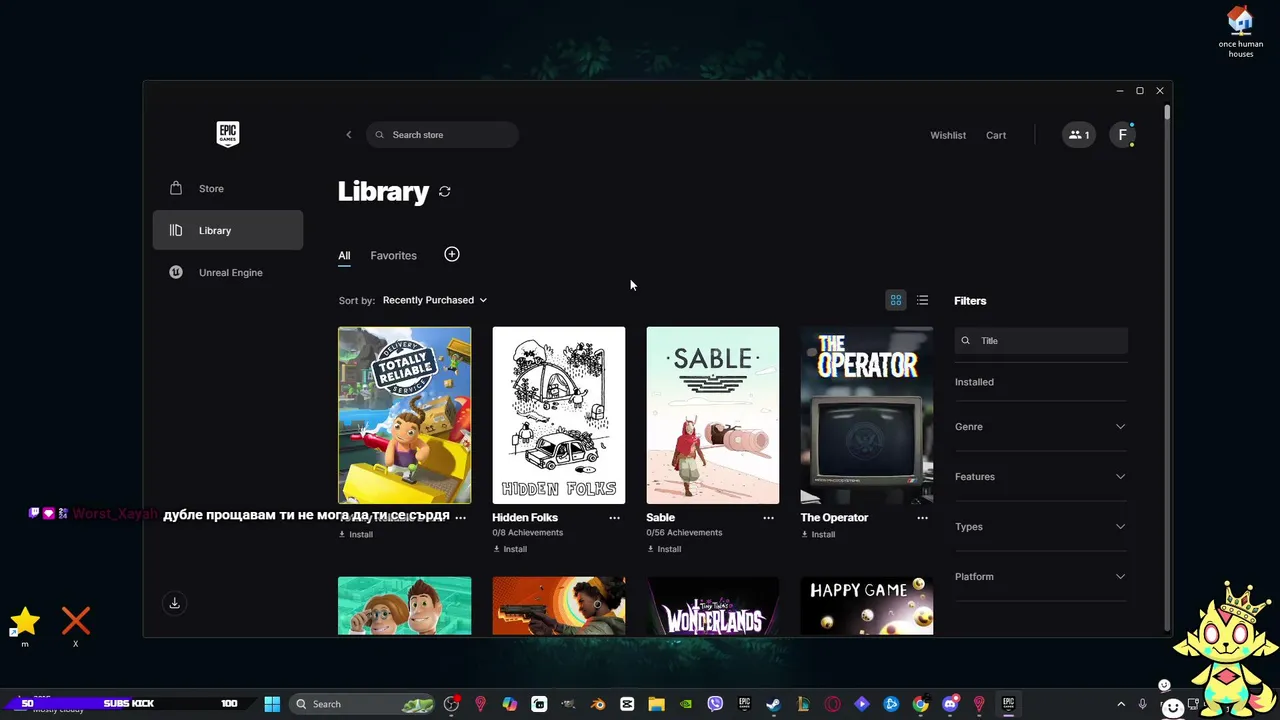This screenshot has height=720, width=1280.
Task: Open more options for Sable
Action: (768, 518)
